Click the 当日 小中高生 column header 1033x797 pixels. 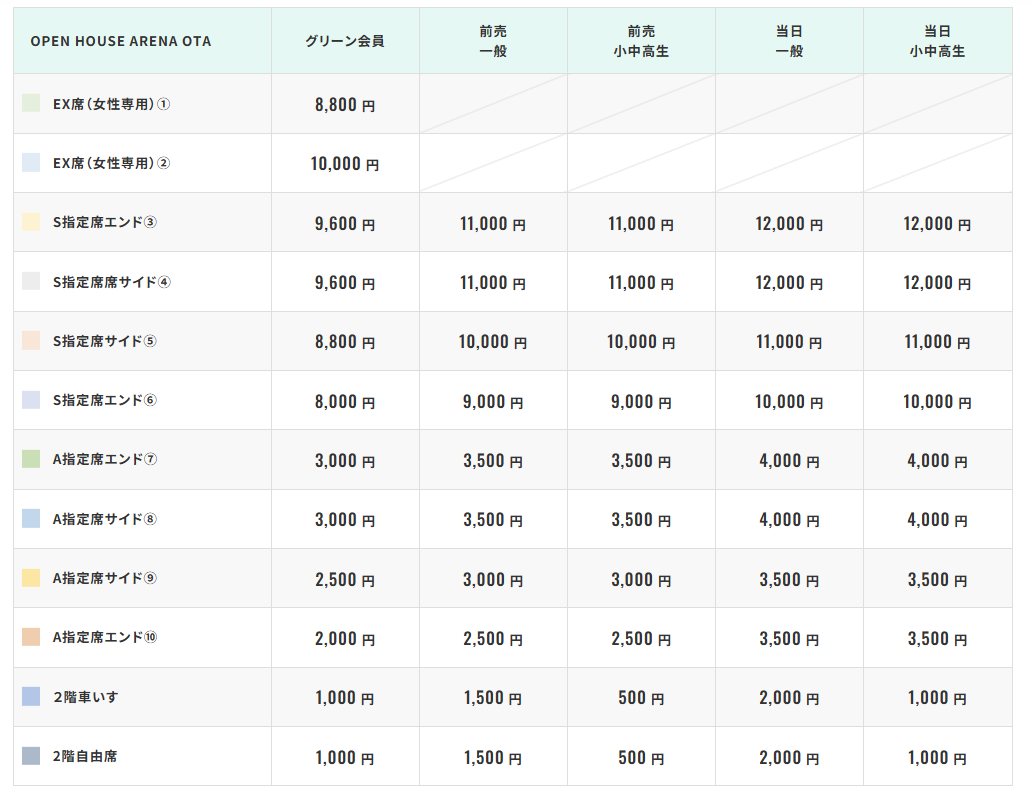[937, 41]
